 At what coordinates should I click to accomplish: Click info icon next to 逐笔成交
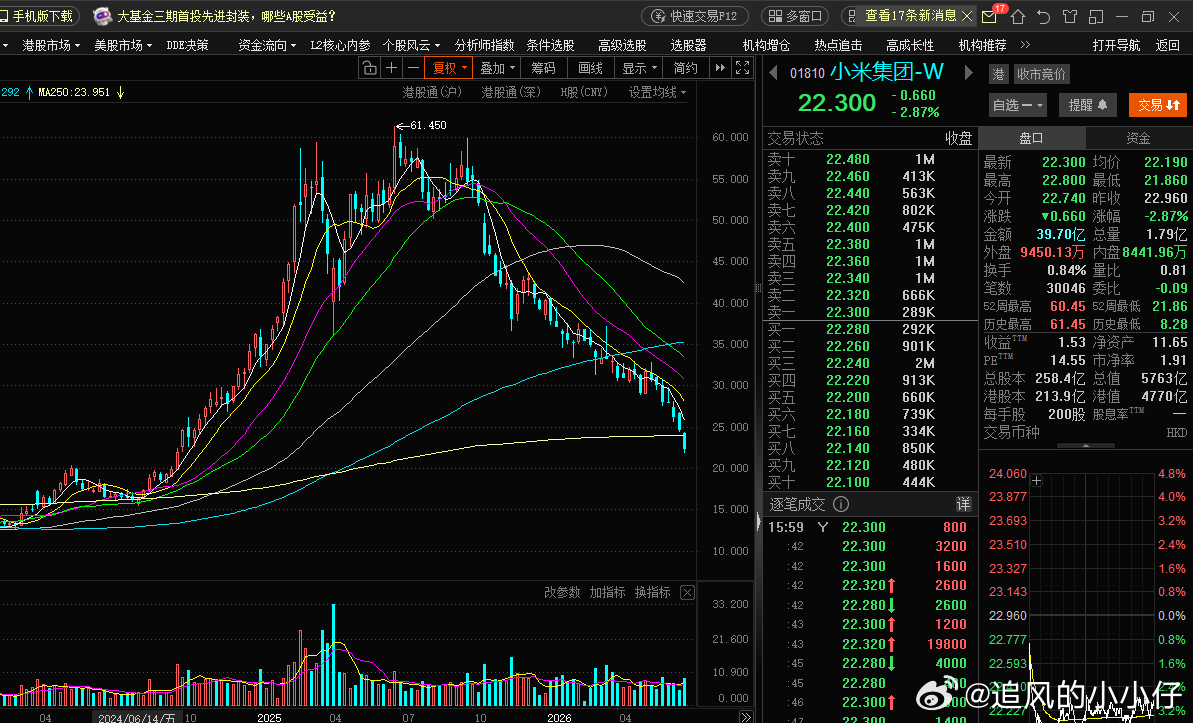[x=841, y=504]
